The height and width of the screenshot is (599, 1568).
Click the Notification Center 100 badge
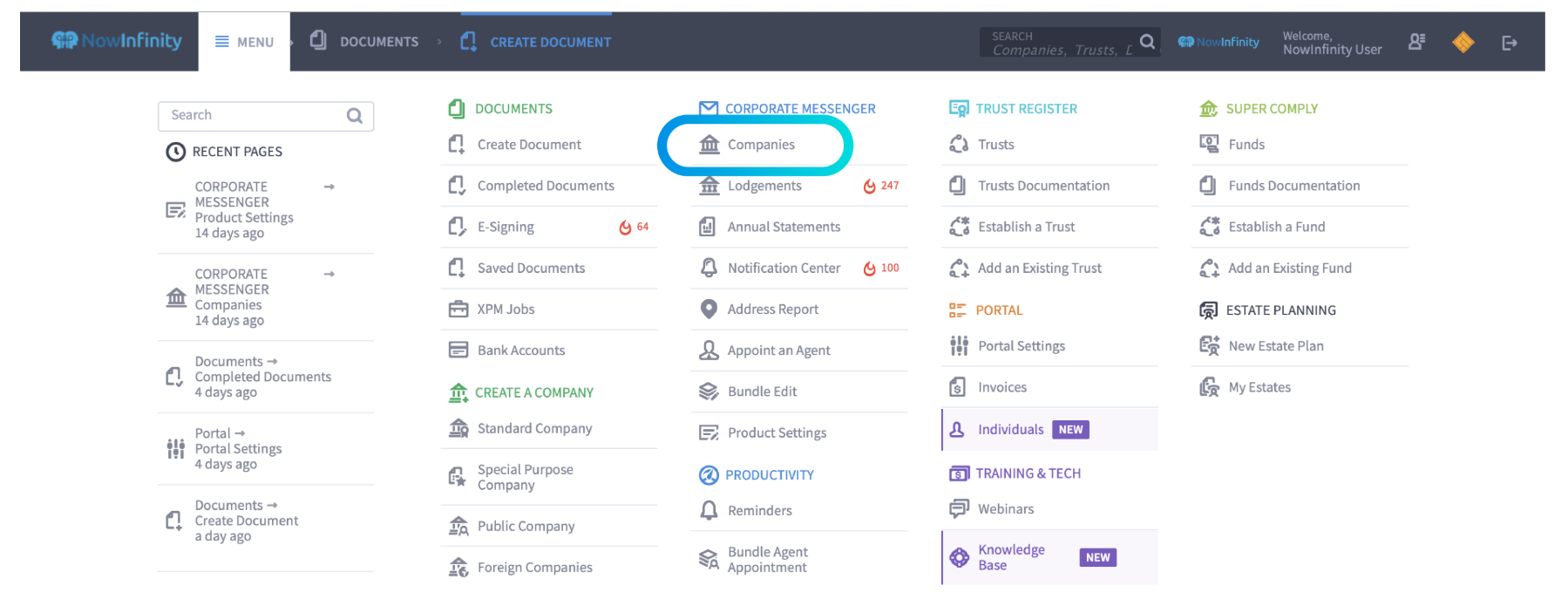click(881, 268)
